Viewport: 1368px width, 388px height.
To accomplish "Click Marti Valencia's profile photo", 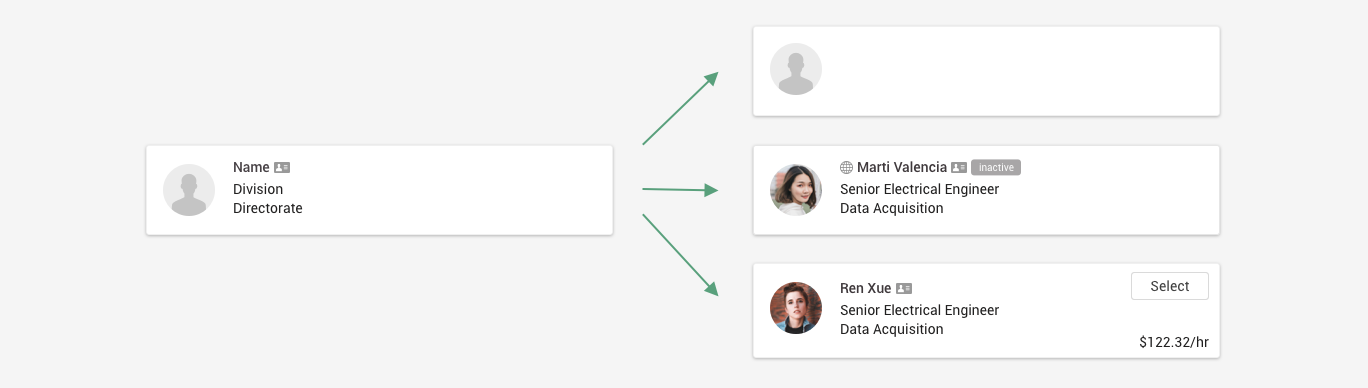I will (x=796, y=190).
